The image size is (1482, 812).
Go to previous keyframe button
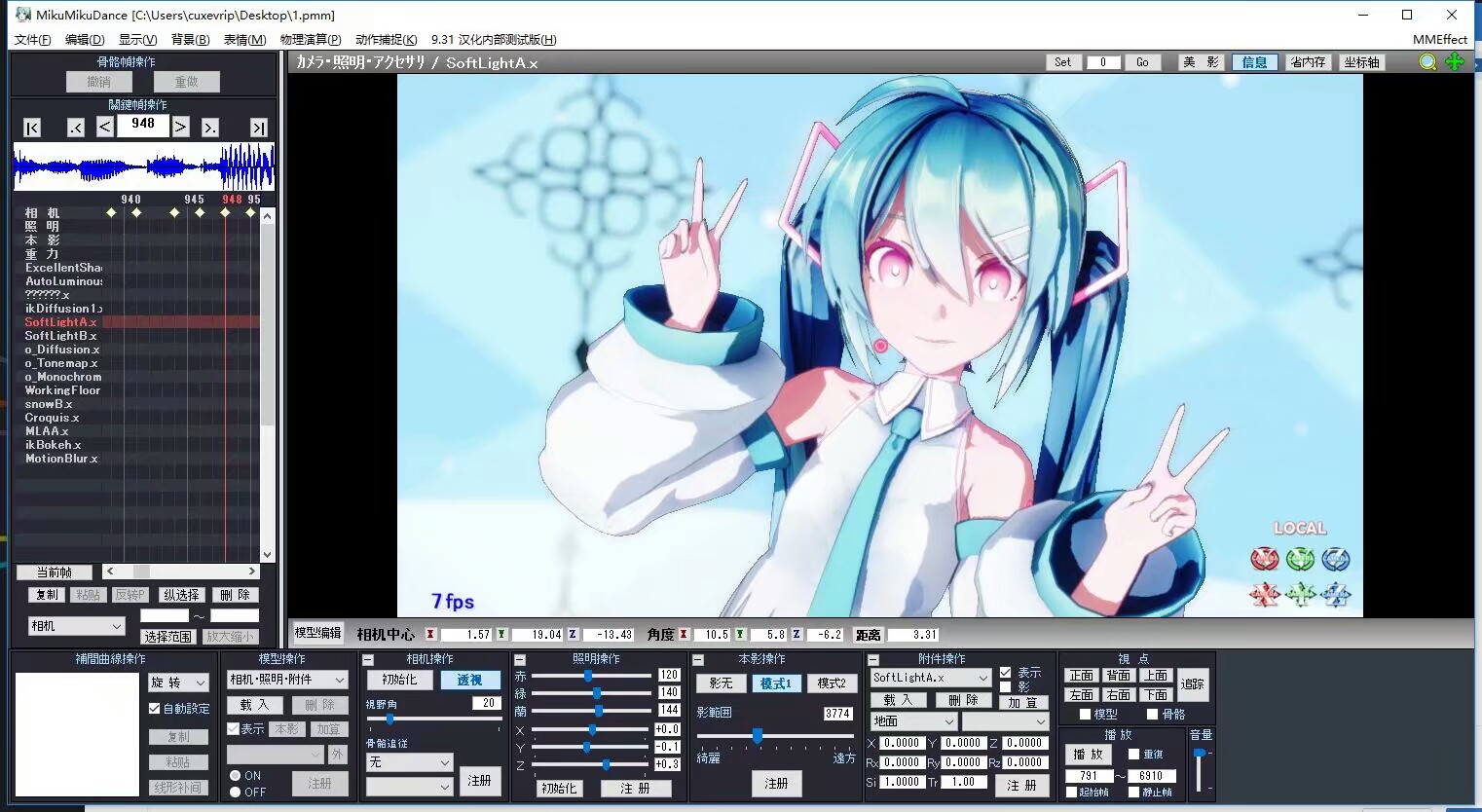point(76,127)
